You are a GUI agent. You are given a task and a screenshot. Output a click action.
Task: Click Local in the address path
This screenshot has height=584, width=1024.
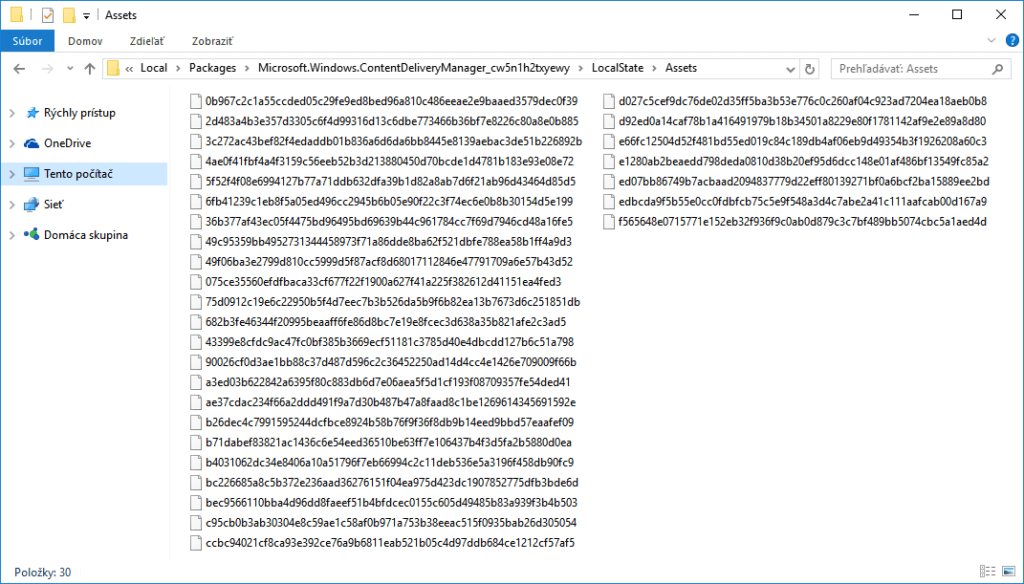pyautogui.click(x=154, y=68)
